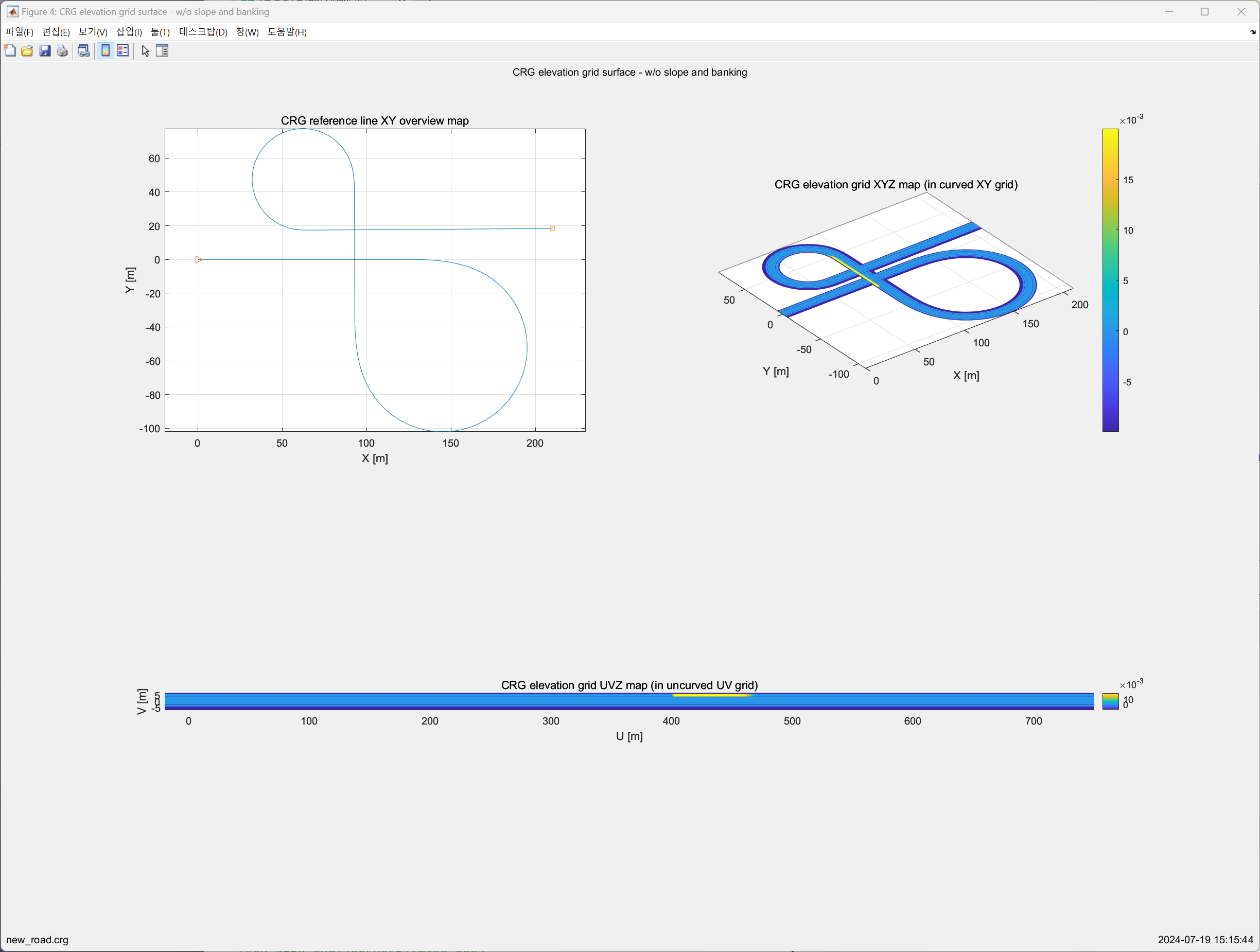This screenshot has height=952, width=1260.
Task: Click the MATLAB logo in the title bar
Action: [x=12, y=11]
